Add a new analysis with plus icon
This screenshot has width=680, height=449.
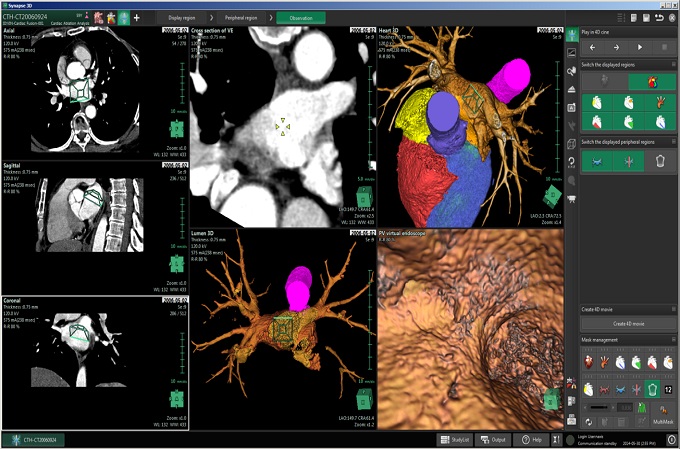(136, 18)
